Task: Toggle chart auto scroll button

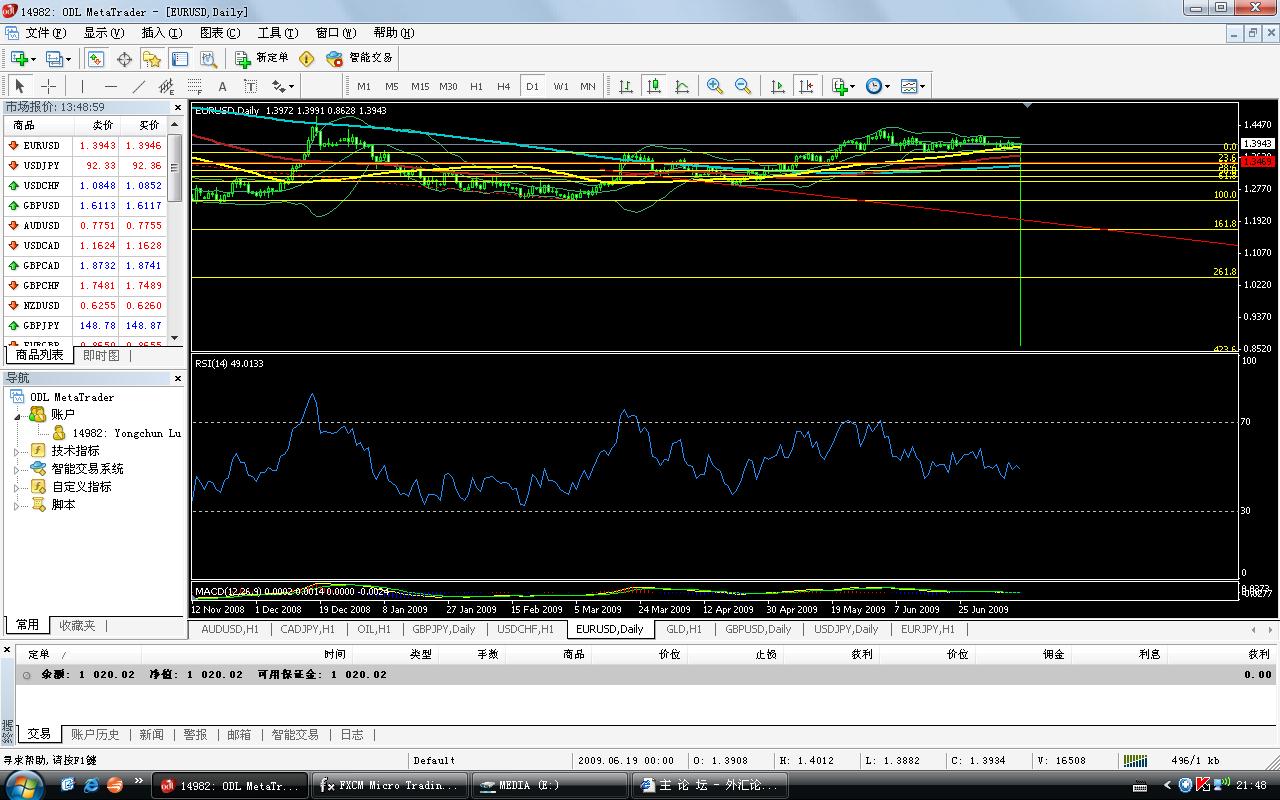Action: (x=778, y=86)
